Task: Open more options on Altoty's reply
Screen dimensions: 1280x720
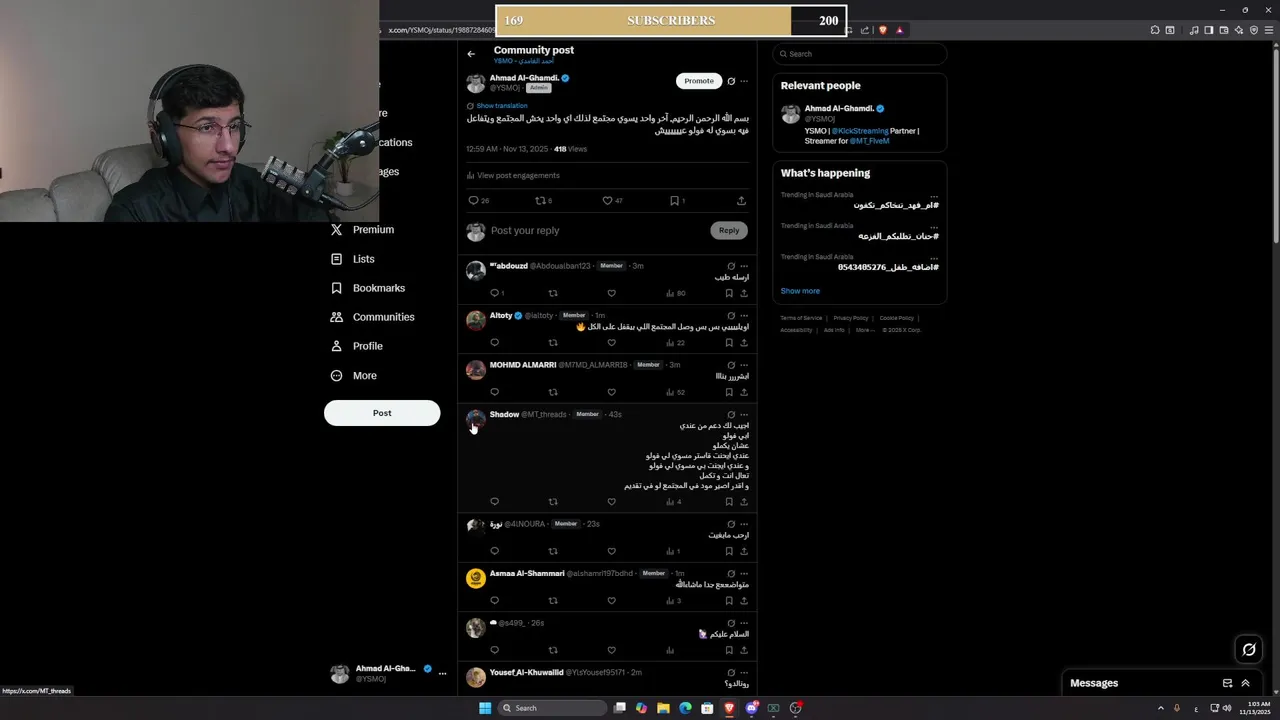Action: [744, 315]
